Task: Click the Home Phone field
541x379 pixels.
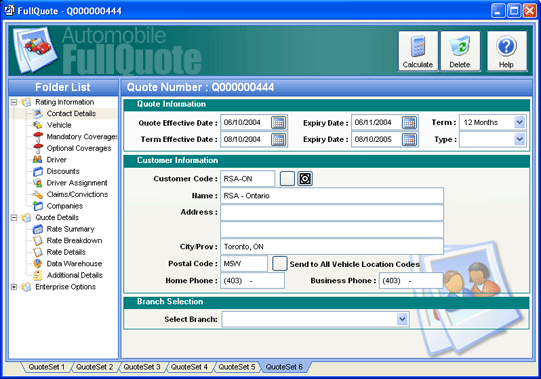Action: [253, 281]
